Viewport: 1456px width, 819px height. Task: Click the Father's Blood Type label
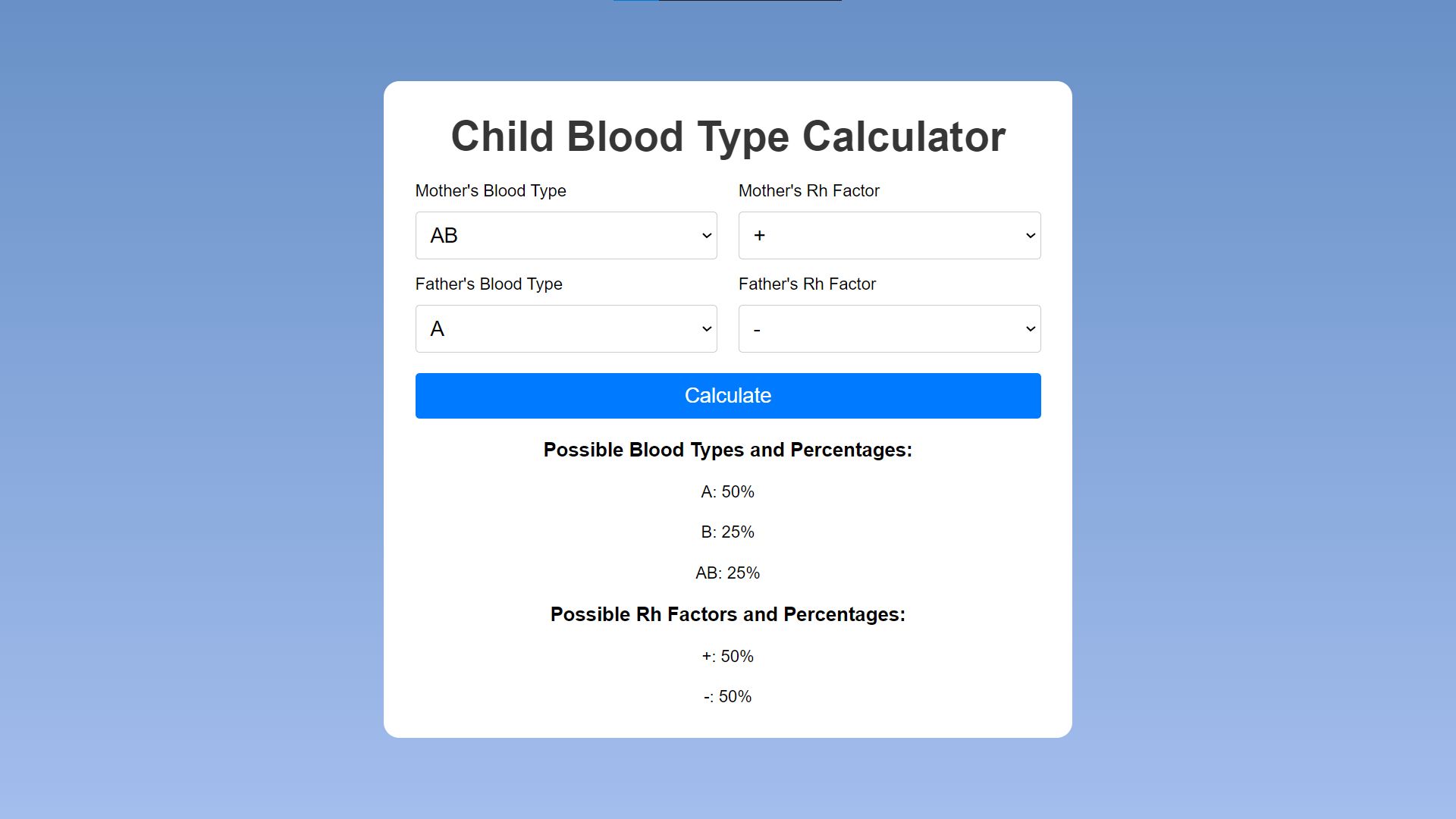pos(489,284)
